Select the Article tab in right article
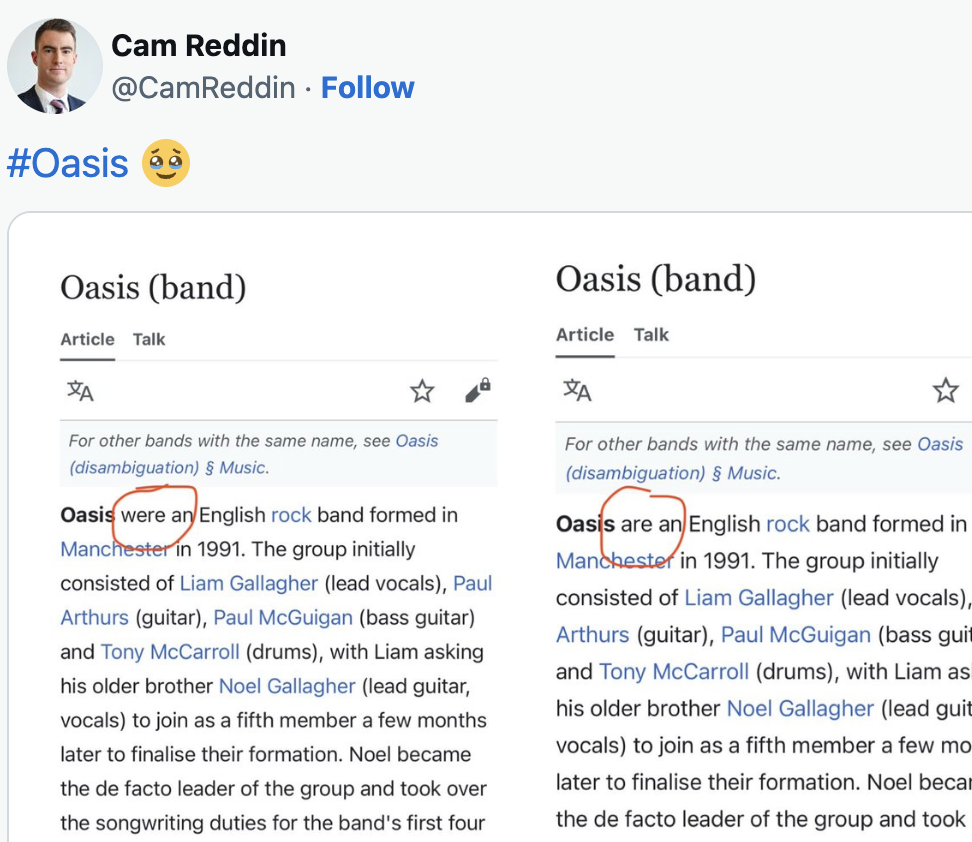The image size is (972, 842). click(x=585, y=335)
